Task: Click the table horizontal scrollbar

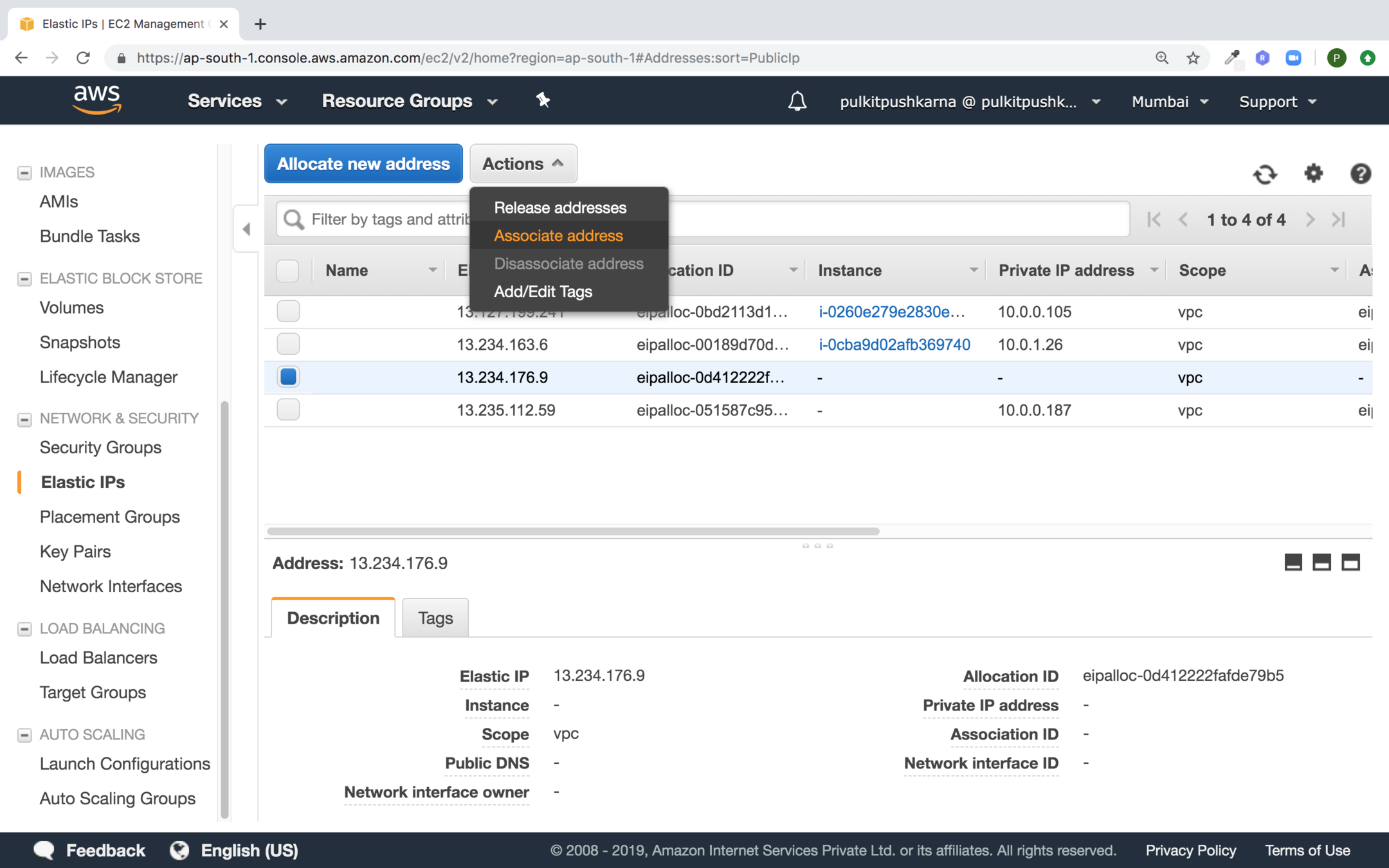Action: 573,531
